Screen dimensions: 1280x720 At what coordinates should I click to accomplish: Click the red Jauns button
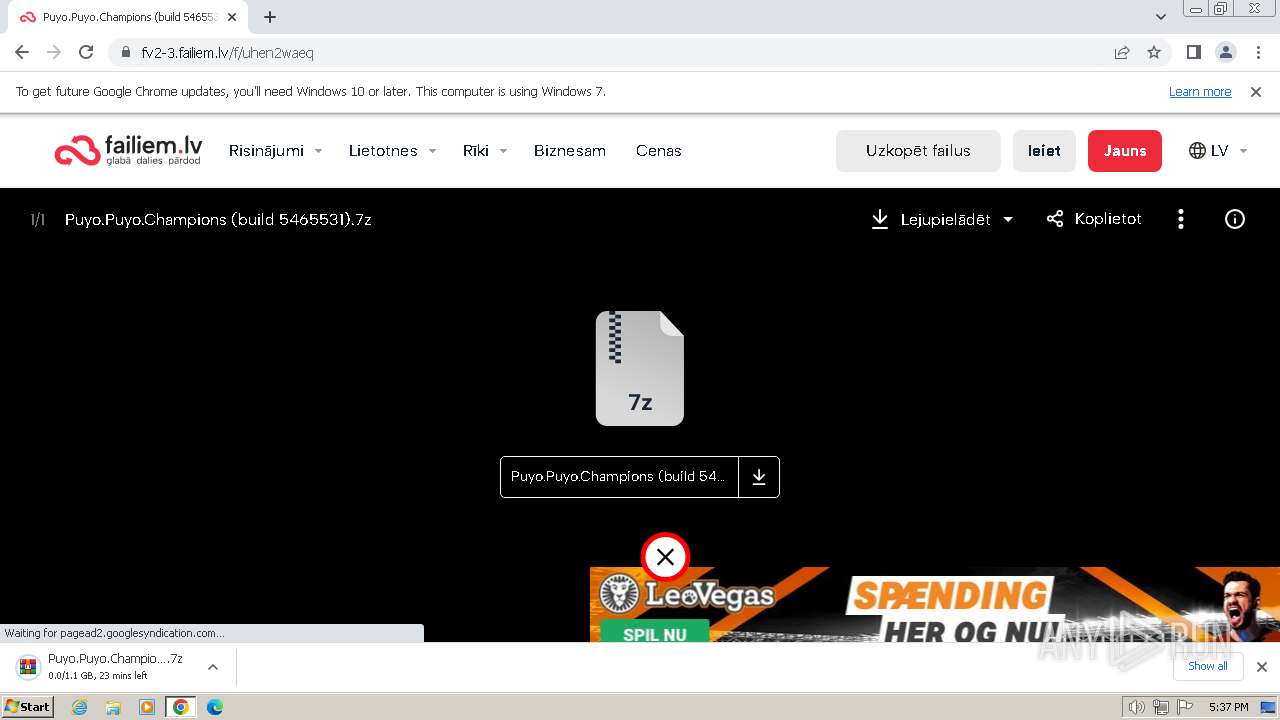point(1125,151)
